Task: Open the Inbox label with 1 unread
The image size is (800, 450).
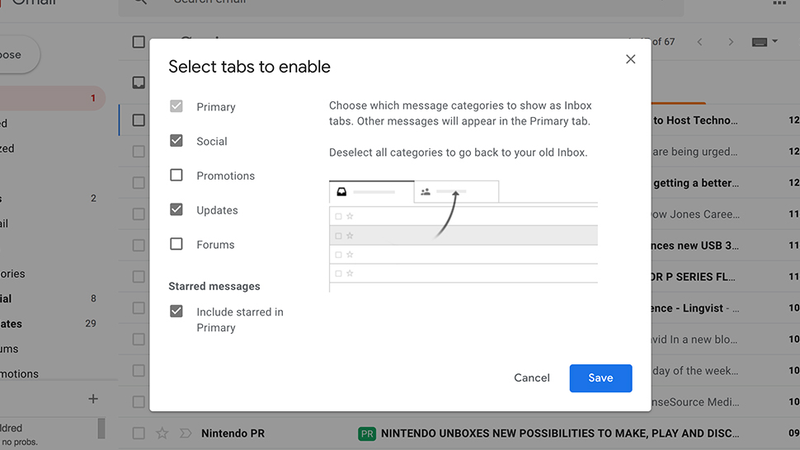Action: tap(53, 98)
